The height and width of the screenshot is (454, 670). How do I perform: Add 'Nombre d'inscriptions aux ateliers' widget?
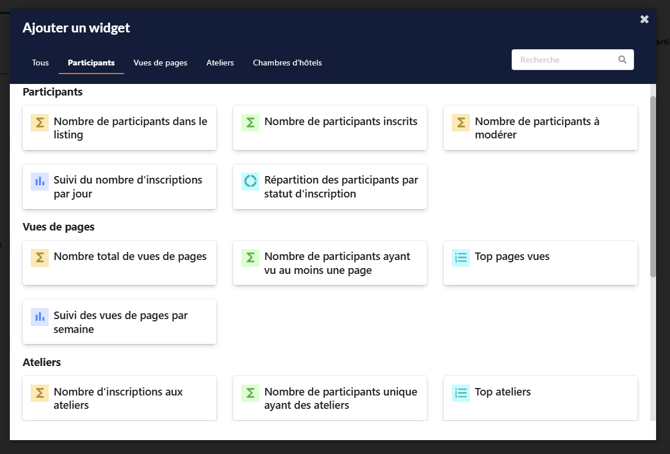120,398
